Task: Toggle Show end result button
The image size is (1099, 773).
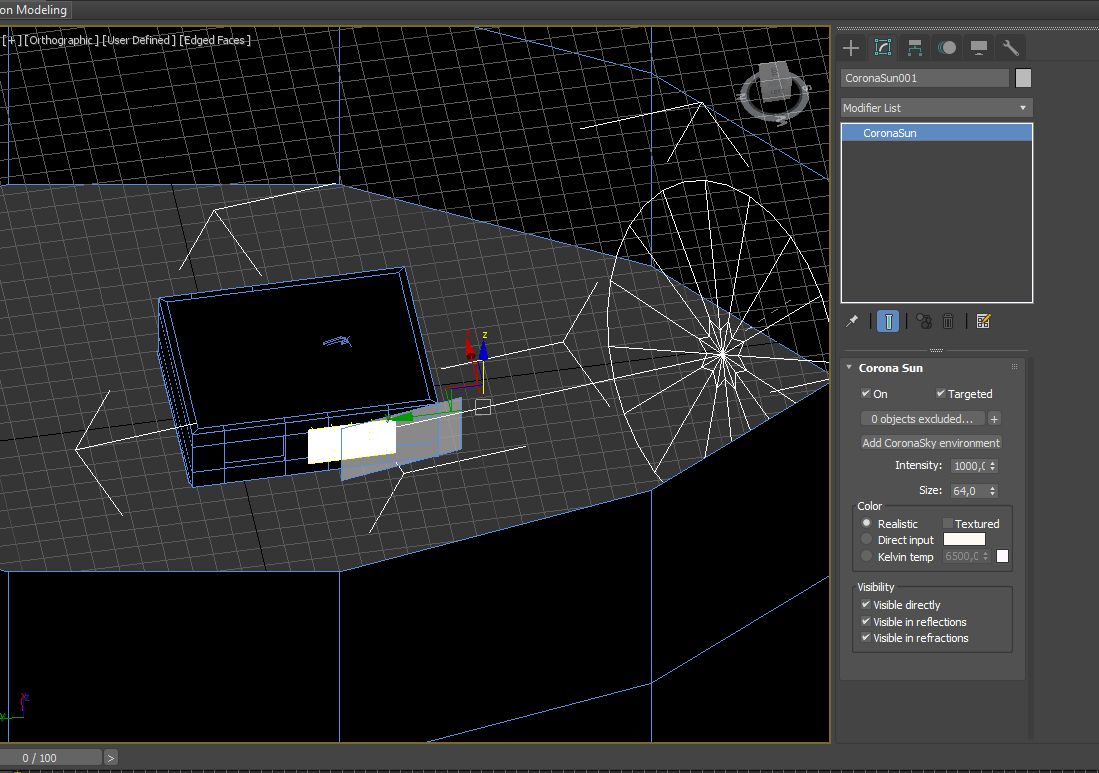Action: (888, 321)
